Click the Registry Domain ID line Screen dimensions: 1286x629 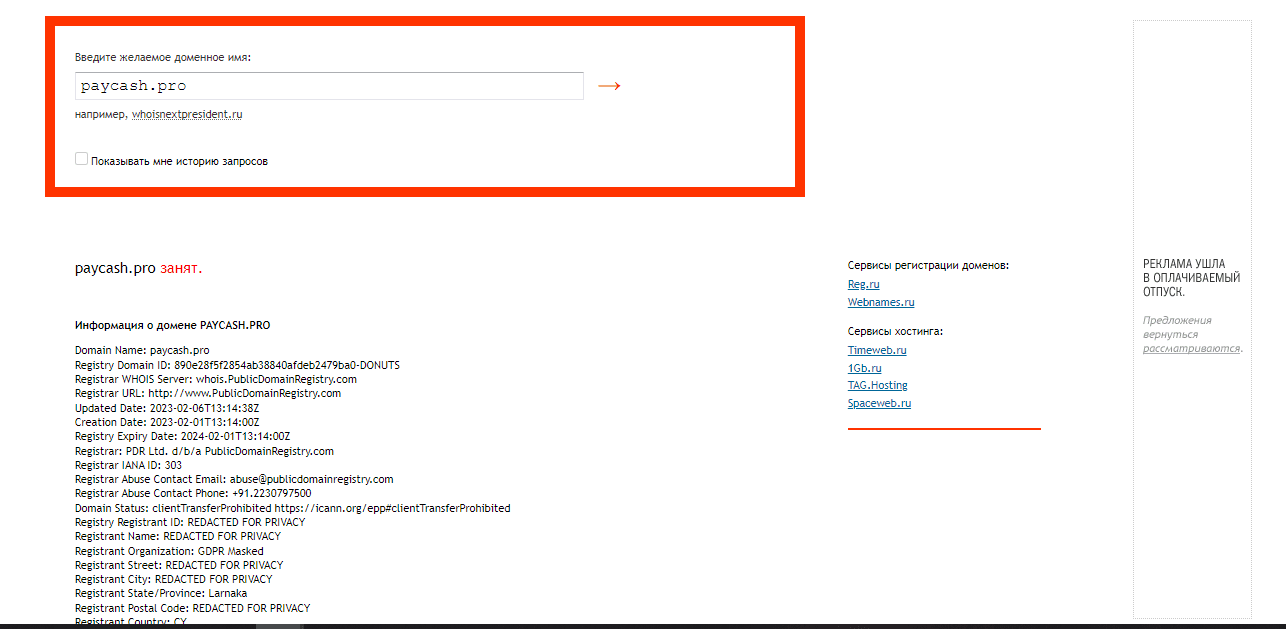click(x=237, y=365)
